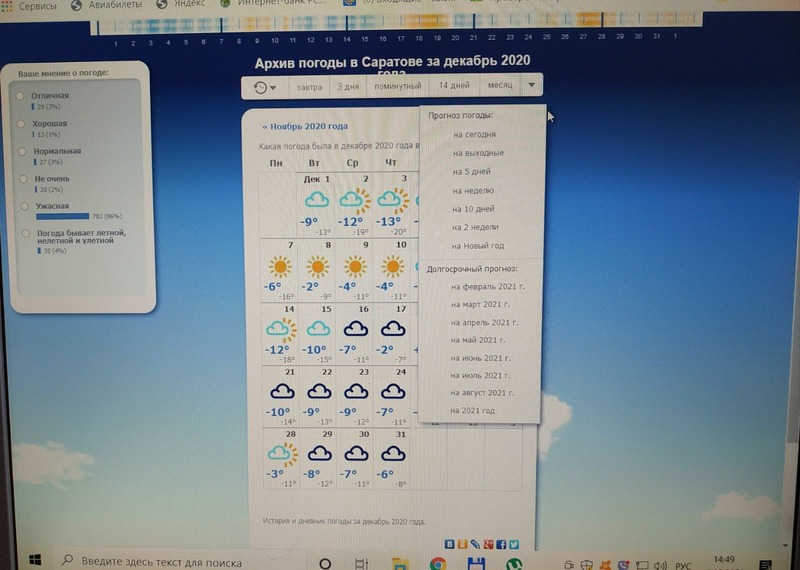Choose 'на июнь 2021 г.' long-term forecast
The height and width of the screenshot is (570, 800).
(x=480, y=358)
